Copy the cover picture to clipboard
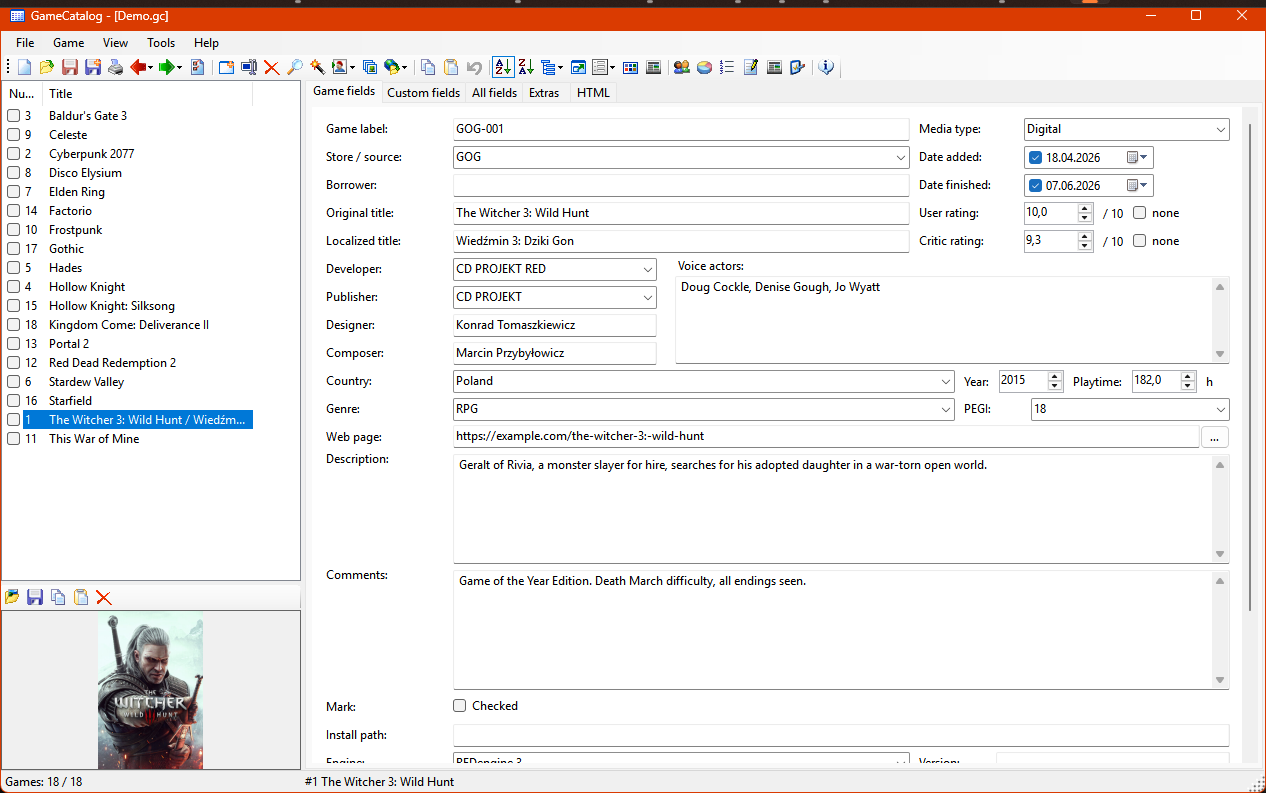 click(58, 597)
